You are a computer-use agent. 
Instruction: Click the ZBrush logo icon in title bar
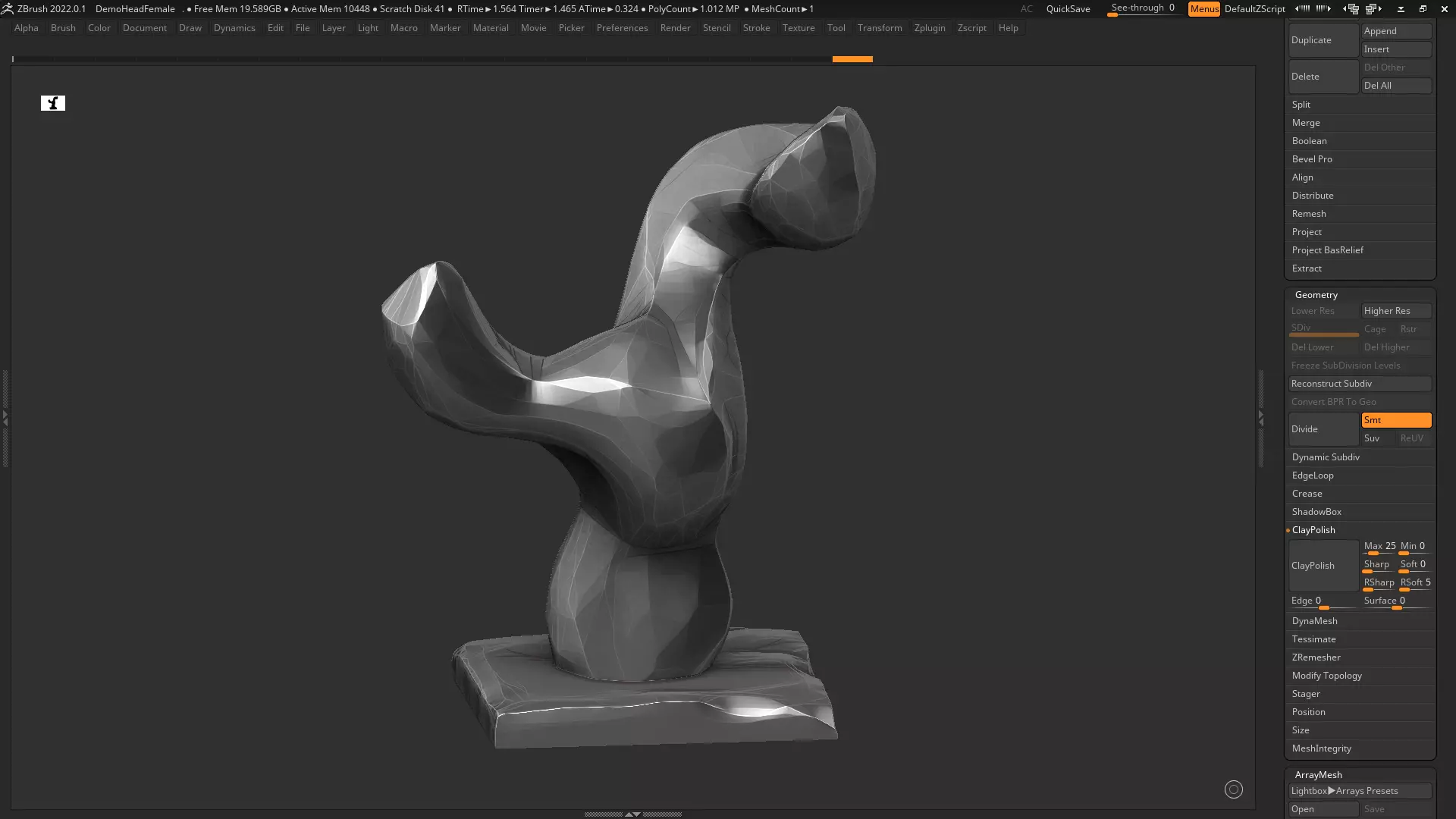7,9
